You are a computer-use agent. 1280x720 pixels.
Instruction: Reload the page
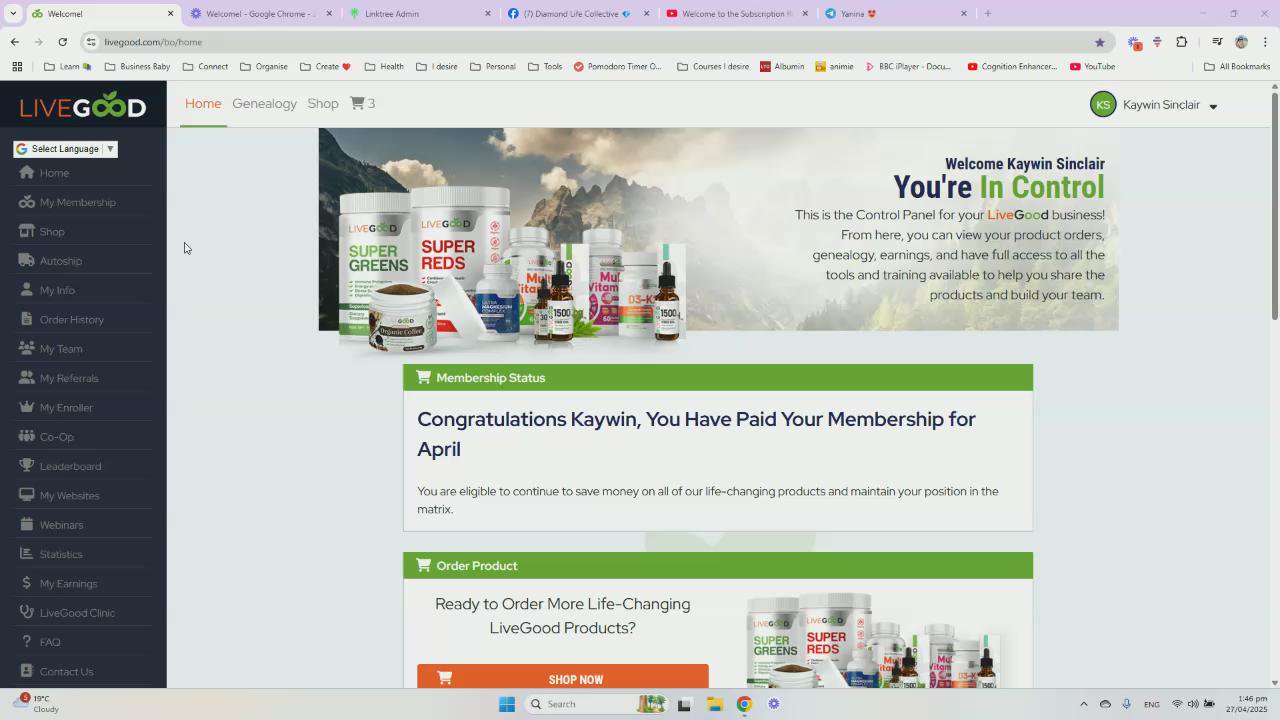click(x=62, y=42)
